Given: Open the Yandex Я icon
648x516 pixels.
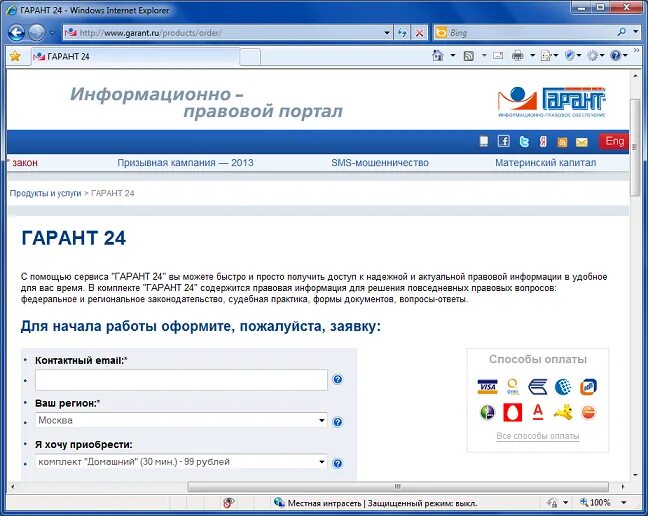Looking at the screenshot, I should tap(543, 142).
